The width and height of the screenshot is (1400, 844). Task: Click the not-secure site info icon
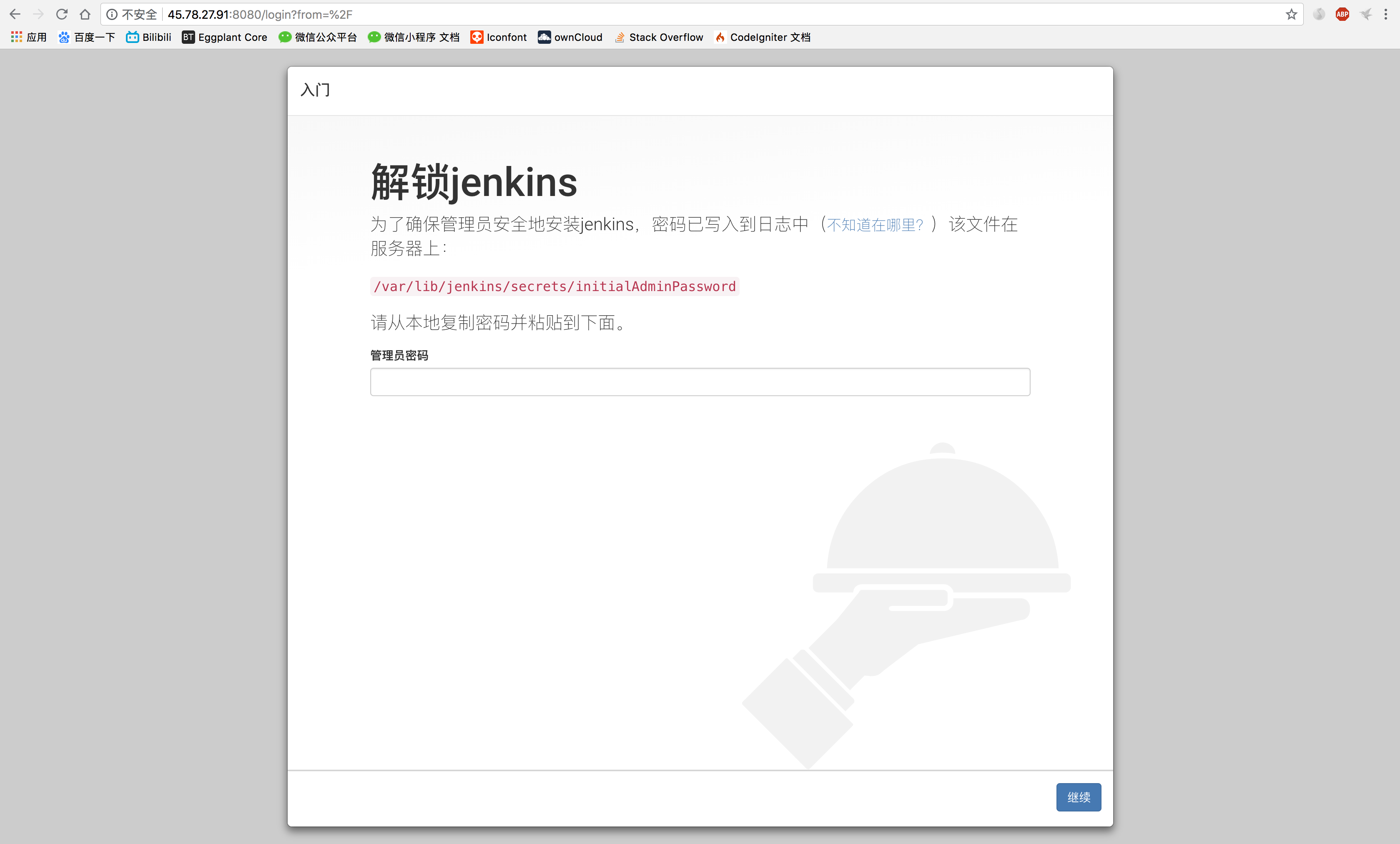pos(112,14)
